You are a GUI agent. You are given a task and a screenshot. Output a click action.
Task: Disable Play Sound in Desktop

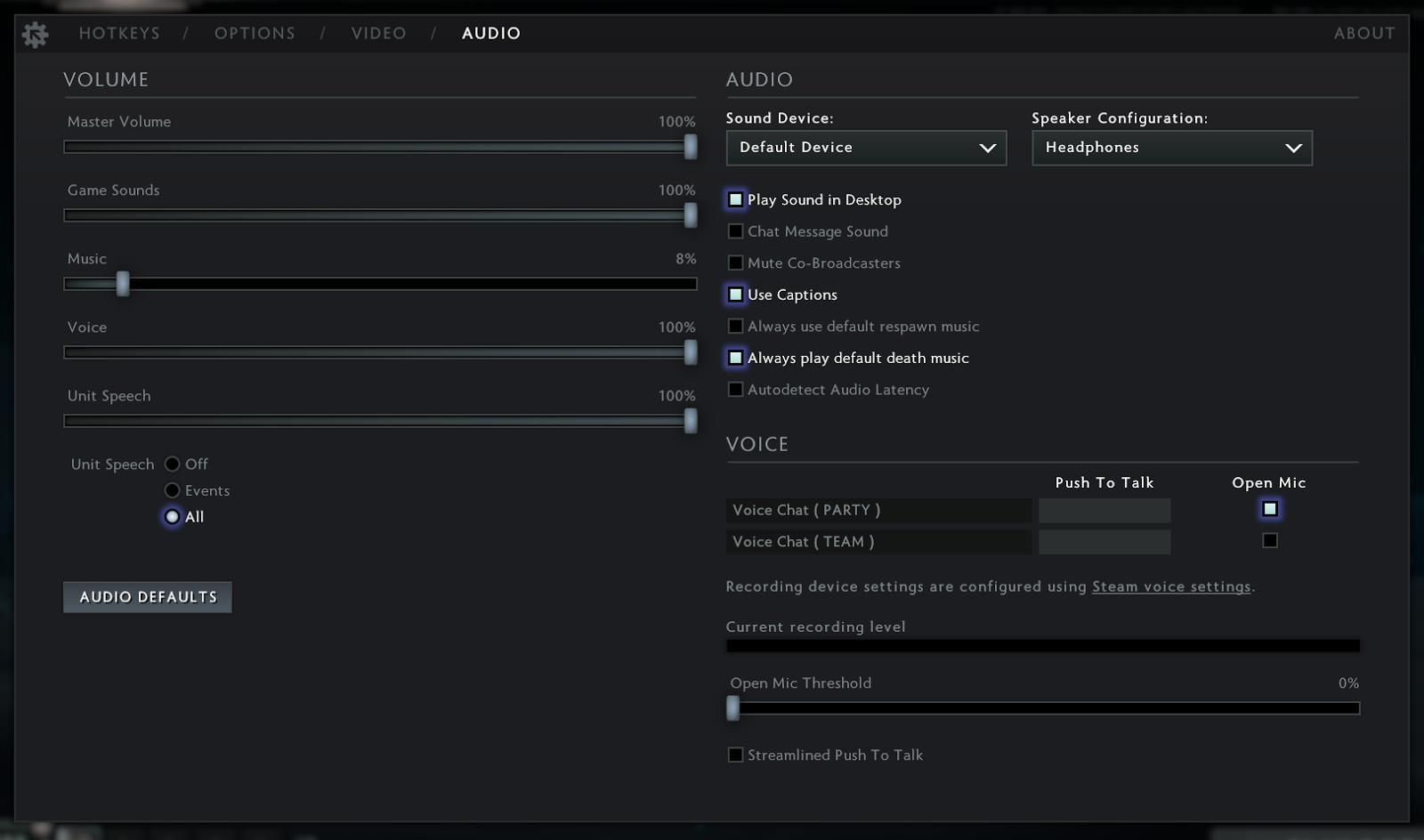[x=736, y=200]
